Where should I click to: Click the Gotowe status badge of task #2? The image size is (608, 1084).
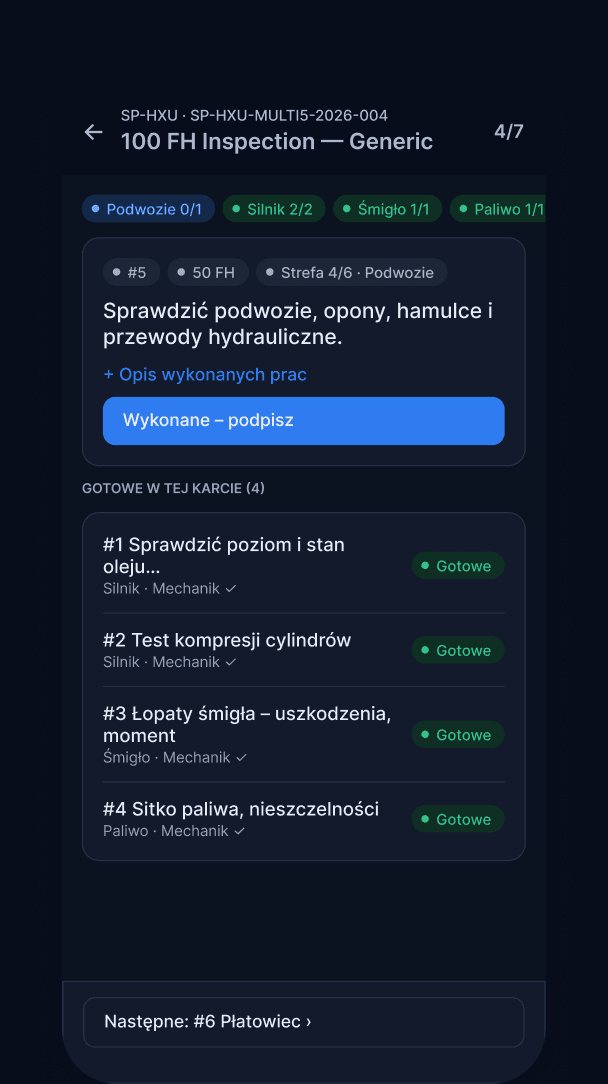(x=458, y=650)
